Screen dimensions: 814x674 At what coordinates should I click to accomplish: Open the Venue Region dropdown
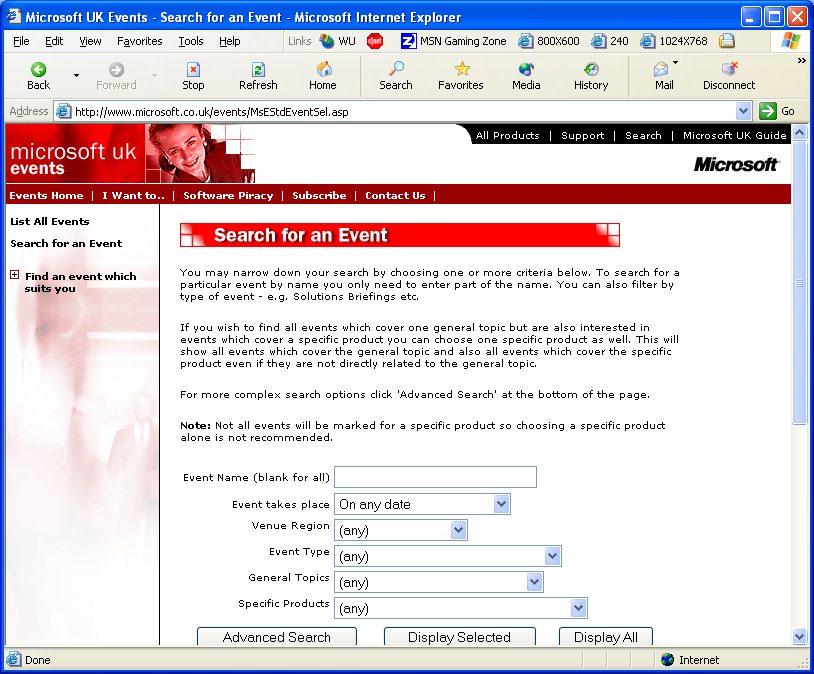click(x=458, y=530)
